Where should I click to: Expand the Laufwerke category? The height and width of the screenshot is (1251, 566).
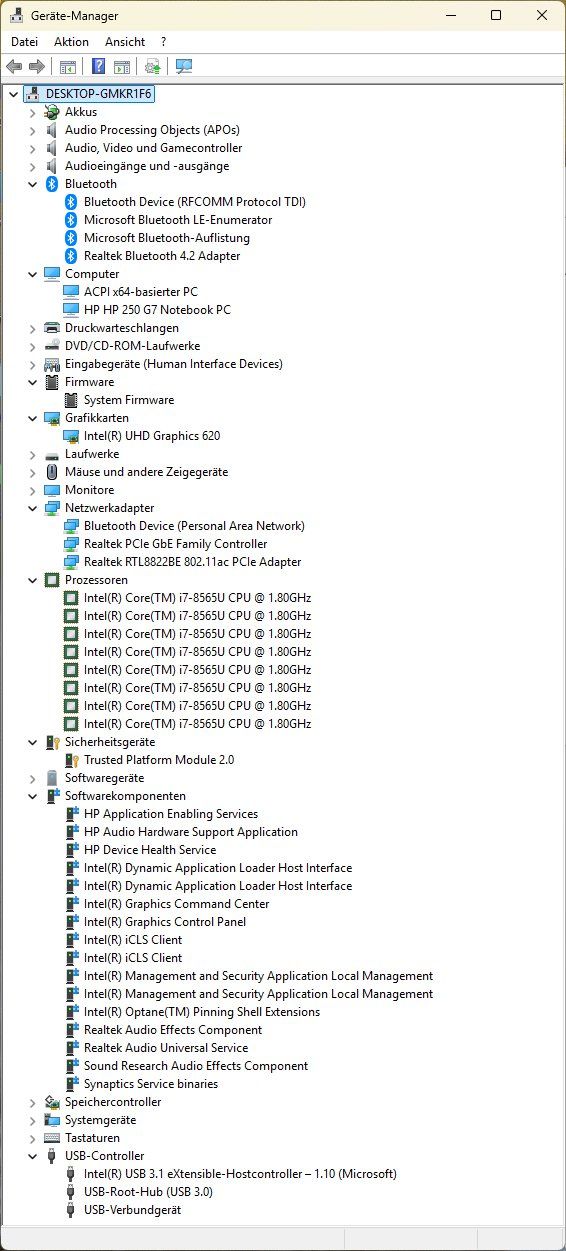point(32,454)
